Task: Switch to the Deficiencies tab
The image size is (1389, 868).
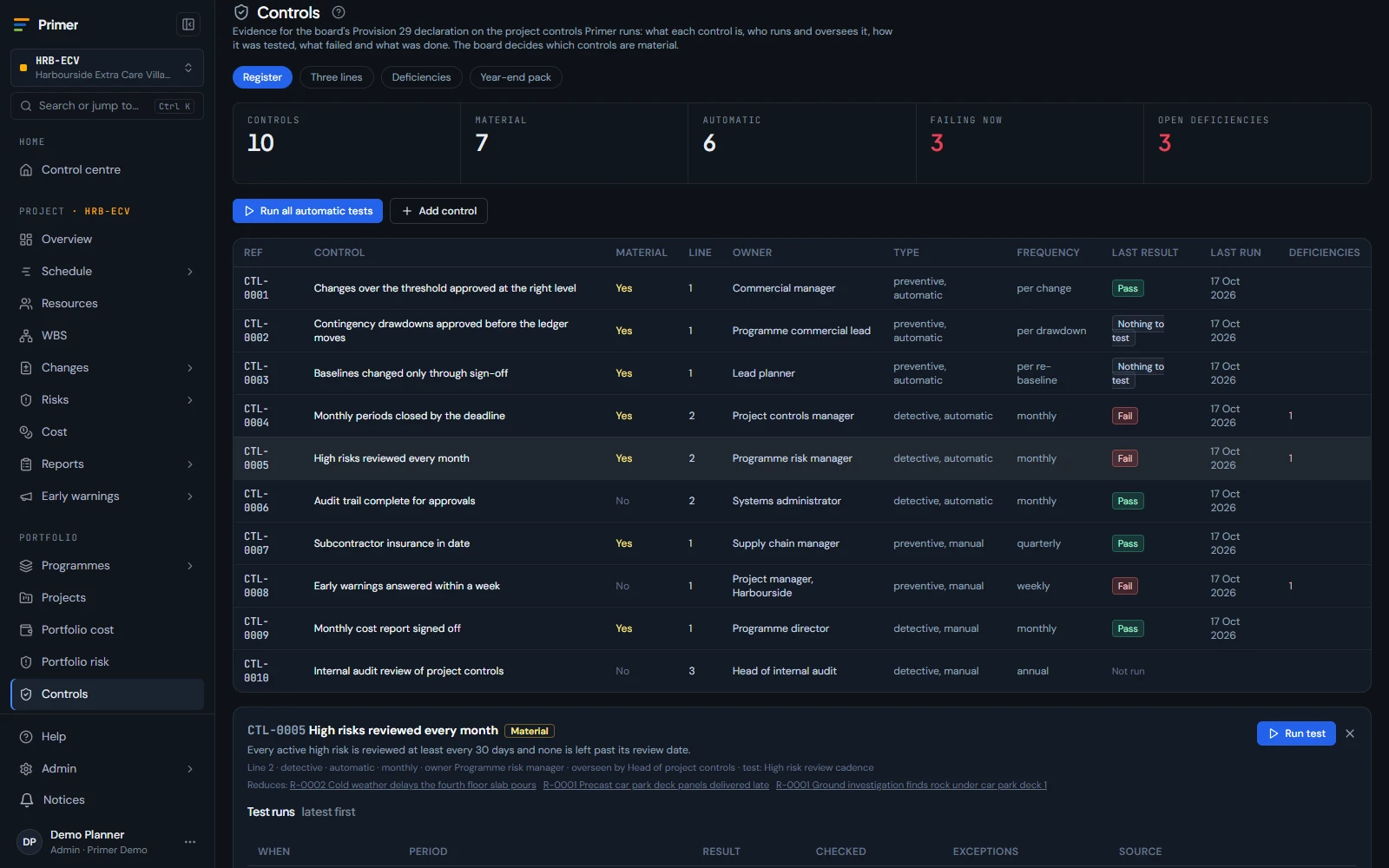Action: (x=421, y=77)
